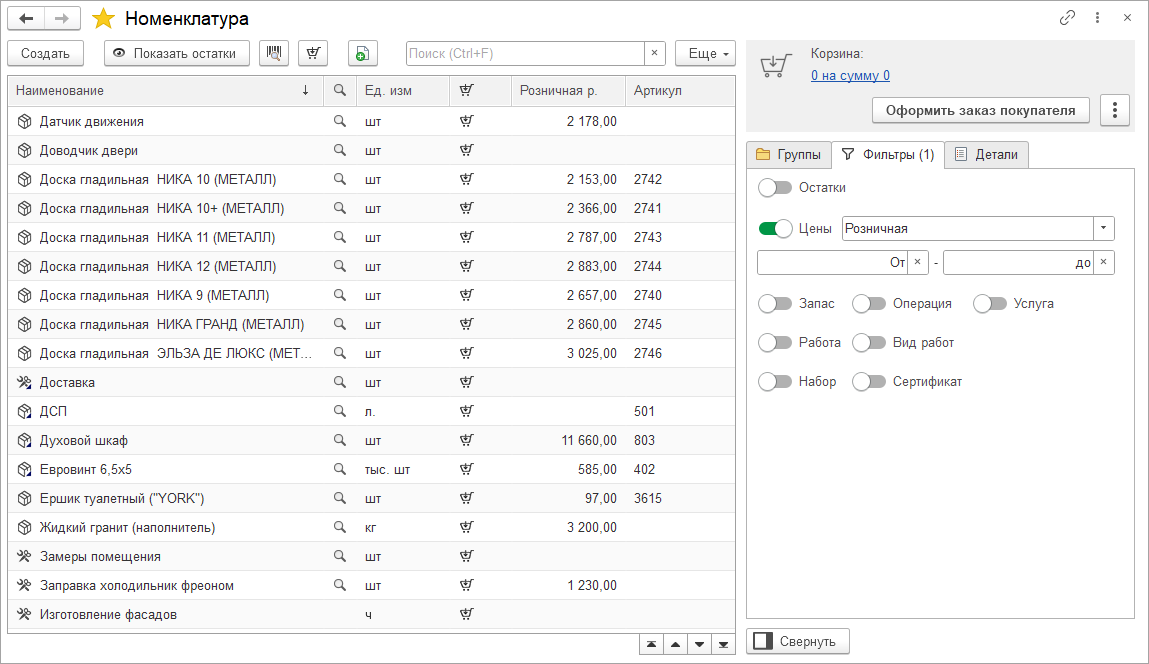The height and width of the screenshot is (664, 1149).
Task: Add Замеры помещения to cart
Action: (x=466, y=556)
